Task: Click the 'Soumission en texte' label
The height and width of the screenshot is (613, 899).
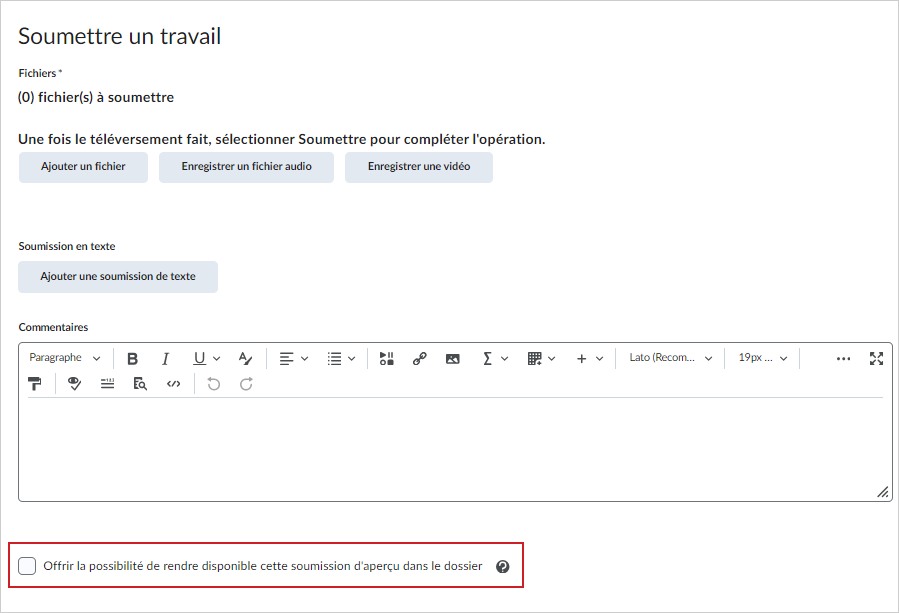Action: click(67, 247)
